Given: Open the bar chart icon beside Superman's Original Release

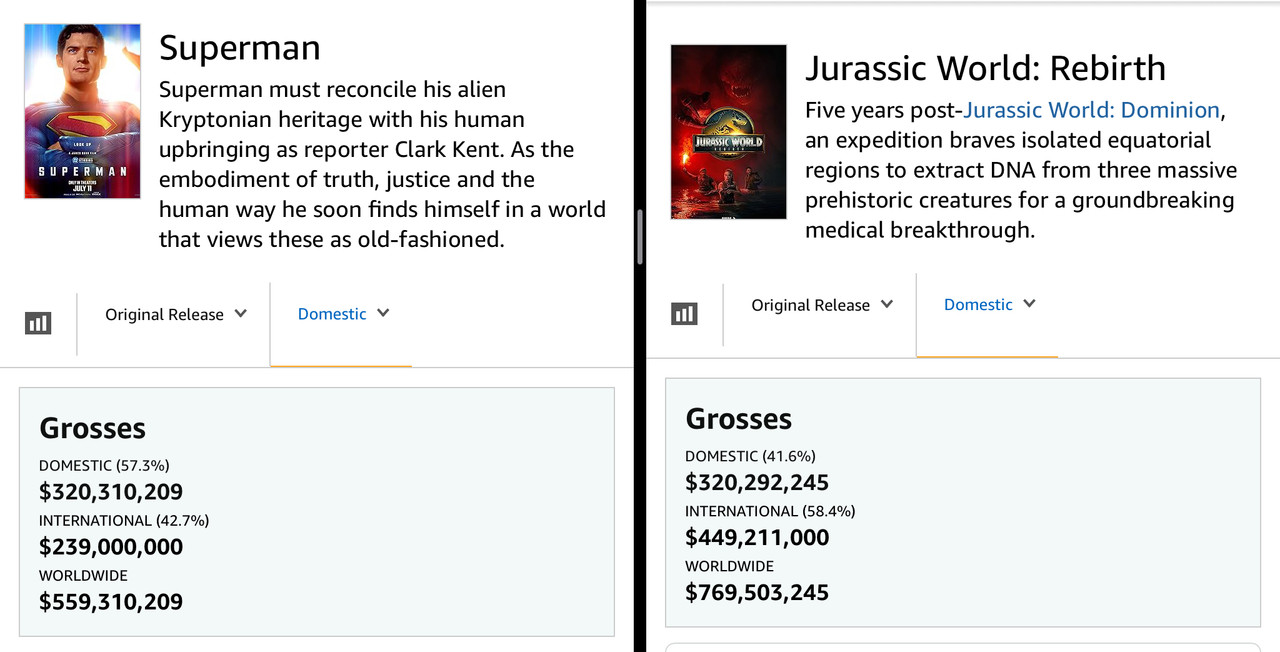Looking at the screenshot, I should (x=38, y=323).
